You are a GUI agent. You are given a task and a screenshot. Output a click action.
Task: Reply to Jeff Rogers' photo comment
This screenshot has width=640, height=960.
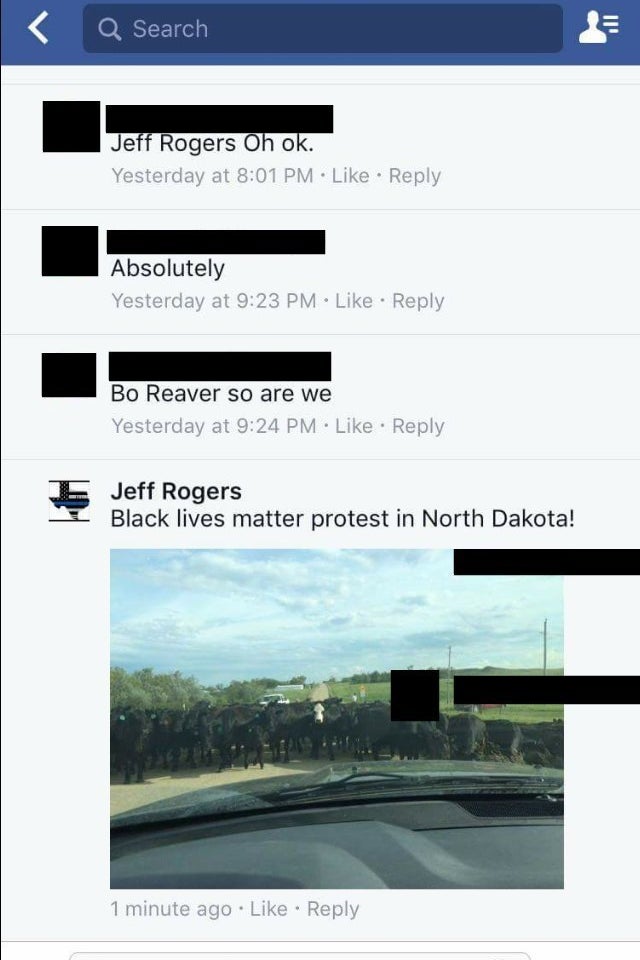coord(333,909)
